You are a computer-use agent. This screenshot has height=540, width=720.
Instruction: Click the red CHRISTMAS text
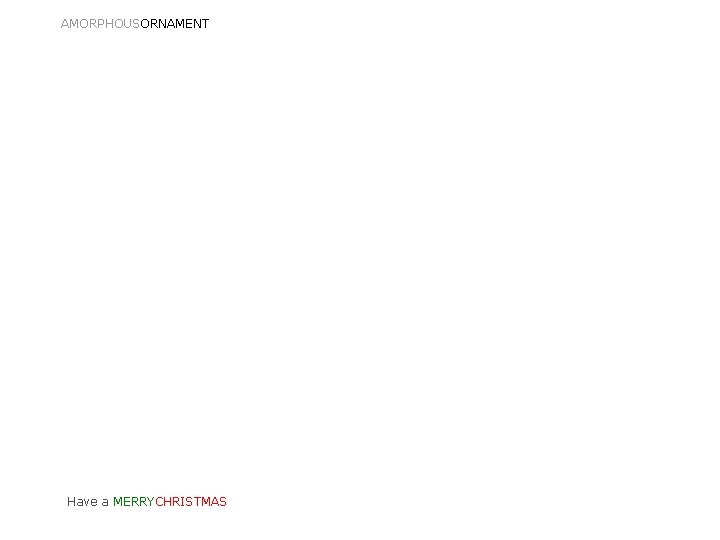click(x=191, y=501)
